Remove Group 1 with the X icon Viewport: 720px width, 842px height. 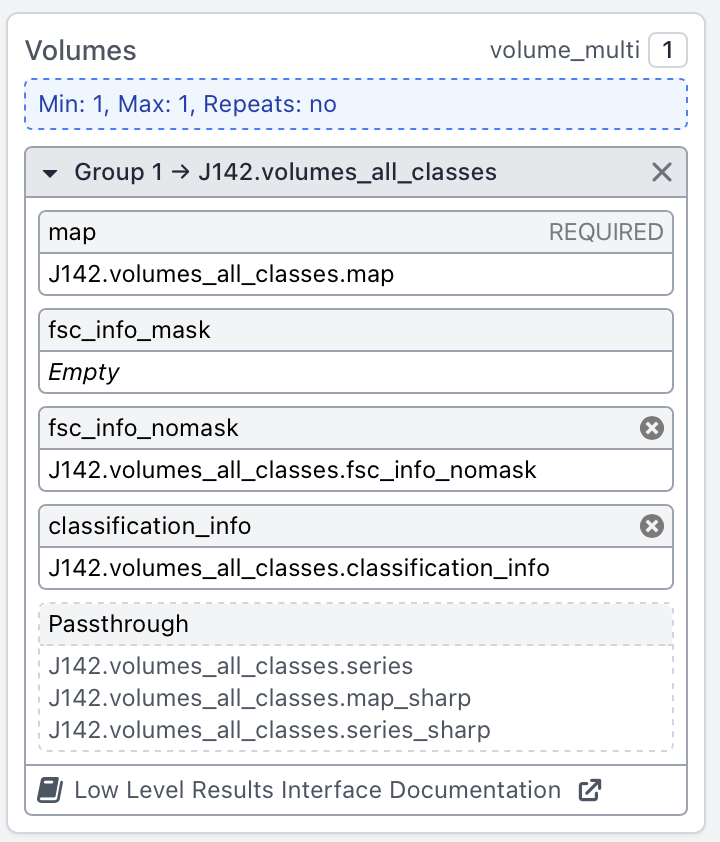click(x=661, y=172)
